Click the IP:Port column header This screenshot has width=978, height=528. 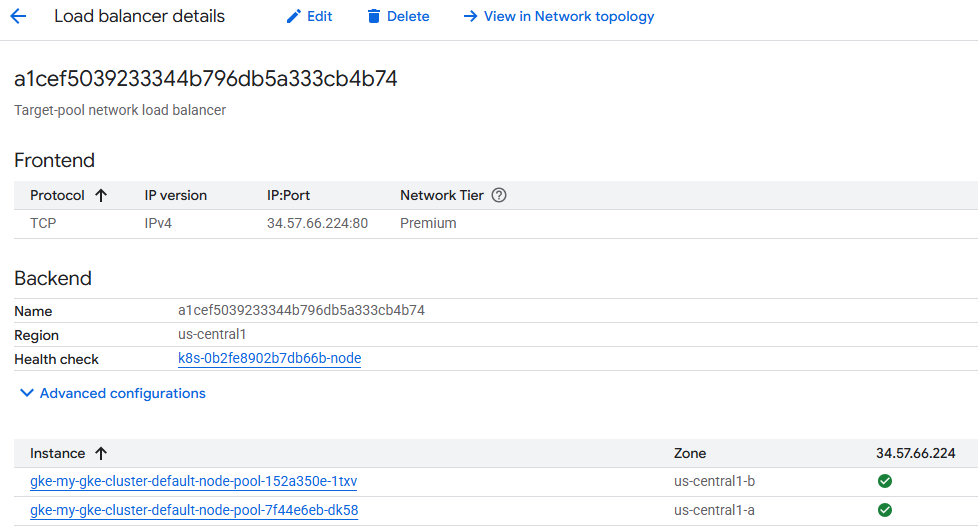click(x=288, y=195)
